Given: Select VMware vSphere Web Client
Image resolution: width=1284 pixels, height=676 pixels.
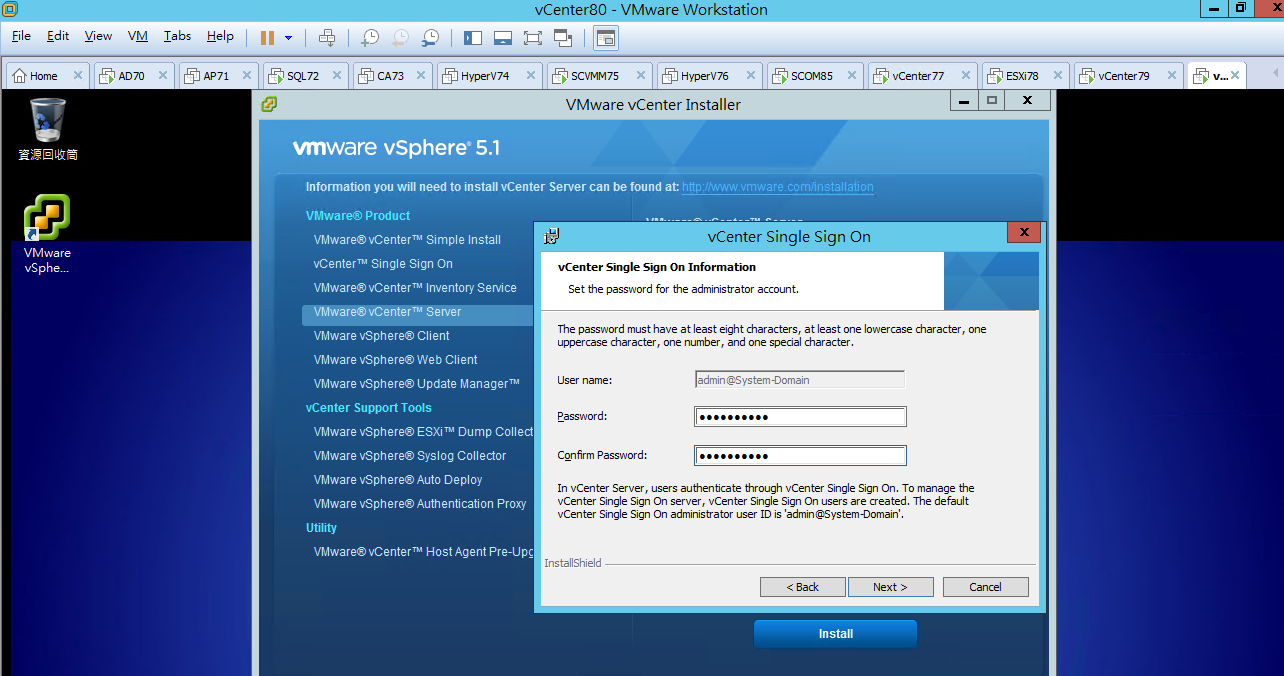Looking at the screenshot, I should coord(395,360).
